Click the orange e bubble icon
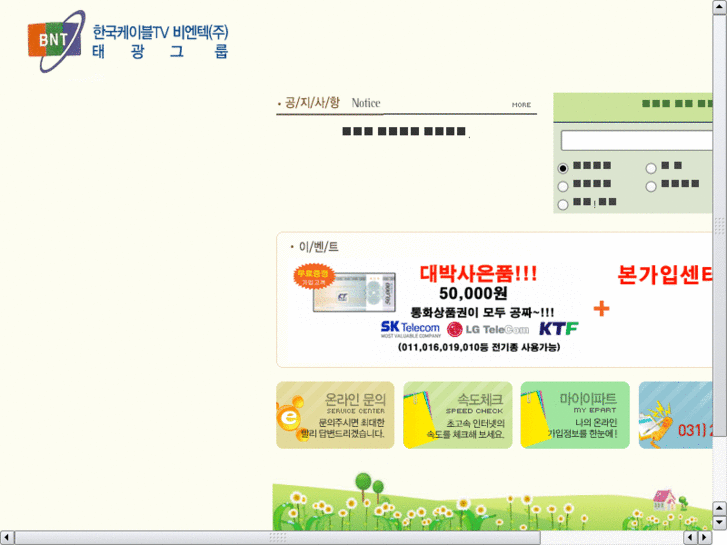The height and width of the screenshot is (545, 727). pyautogui.click(x=290, y=418)
